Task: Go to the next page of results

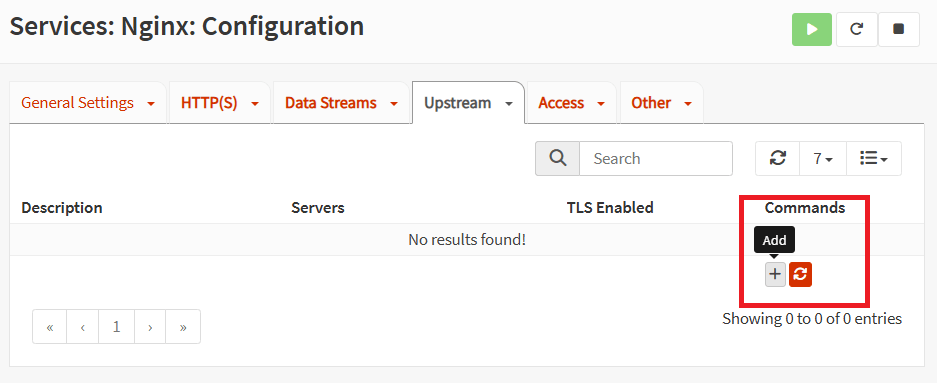Action: click(x=150, y=327)
